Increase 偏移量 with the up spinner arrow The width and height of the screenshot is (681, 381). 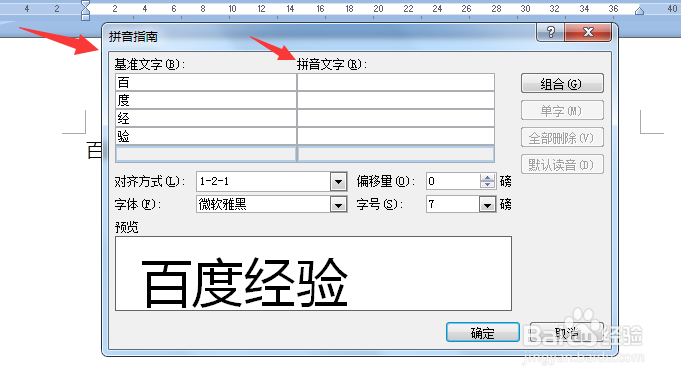pyautogui.click(x=487, y=177)
